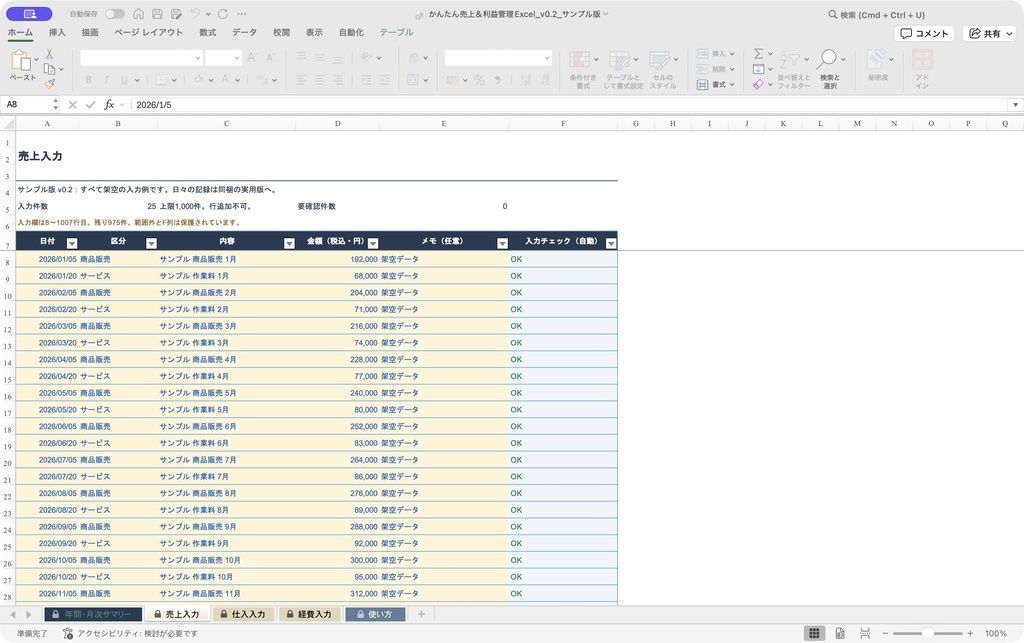1024x643 pixels.
Task: Open the 校閲 ribbon tab
Action: (281, 32)
